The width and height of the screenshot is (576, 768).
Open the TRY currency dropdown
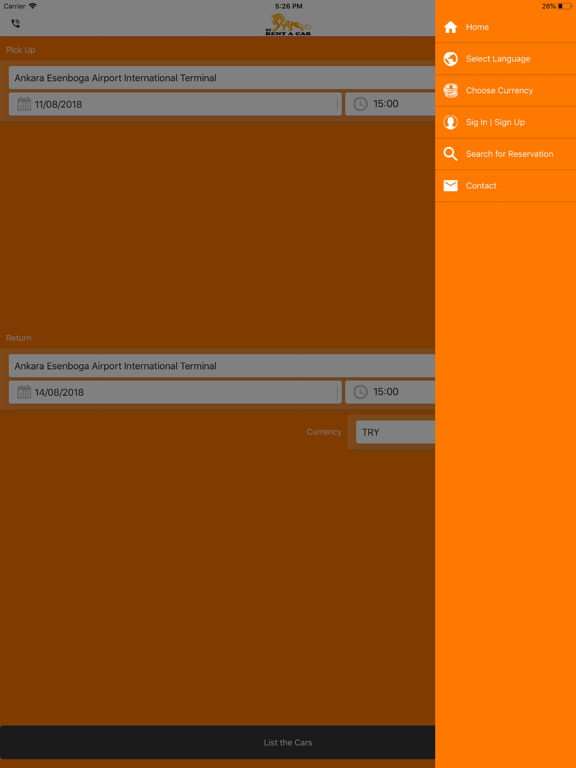point(395,432)
